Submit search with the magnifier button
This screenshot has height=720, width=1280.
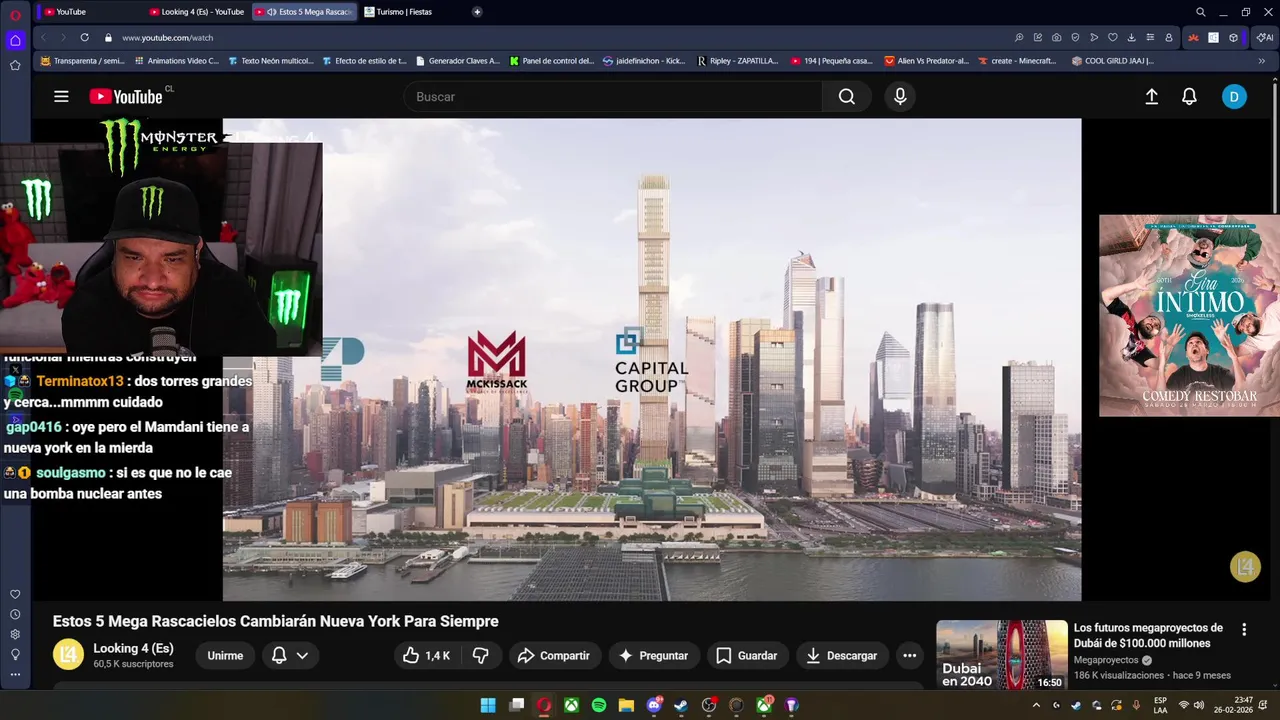coord(847,97)
